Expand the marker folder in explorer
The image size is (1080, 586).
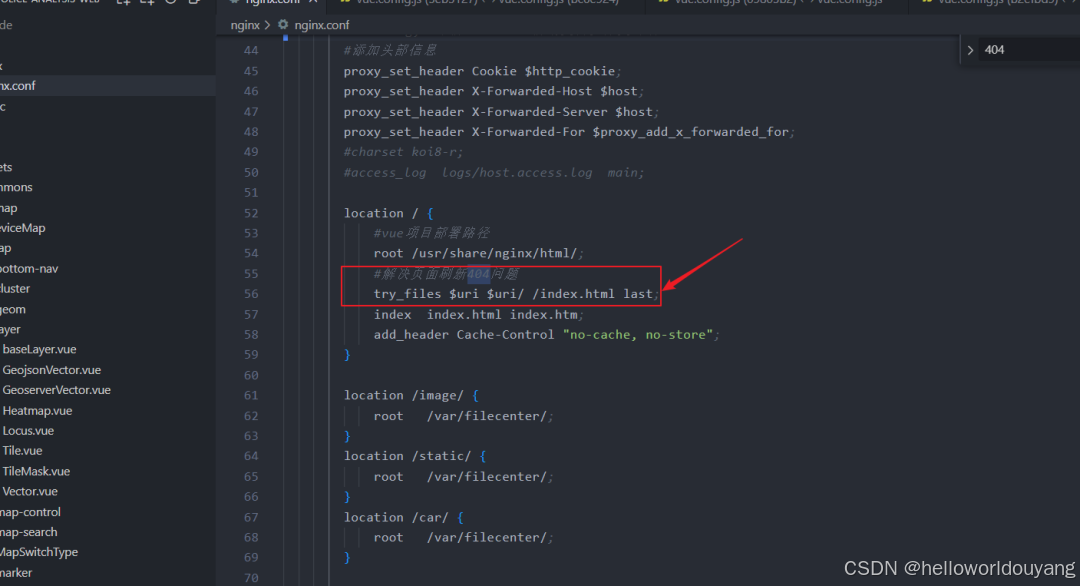[x=16, y=572]
